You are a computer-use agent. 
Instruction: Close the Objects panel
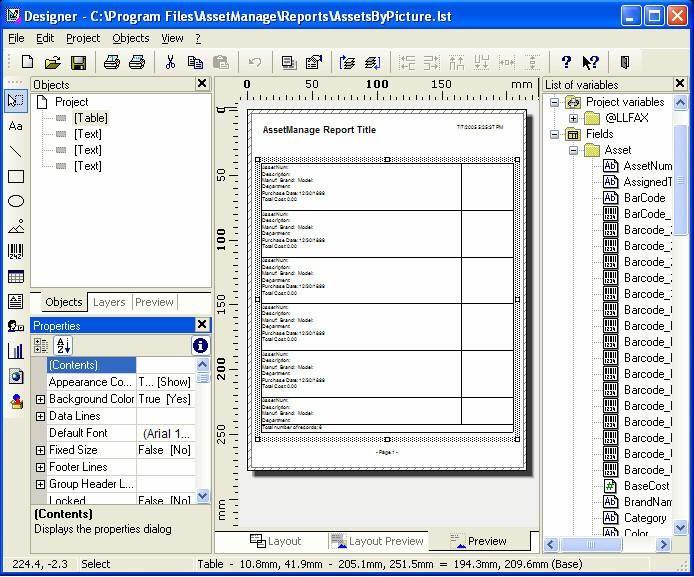[x=202, y=83]
